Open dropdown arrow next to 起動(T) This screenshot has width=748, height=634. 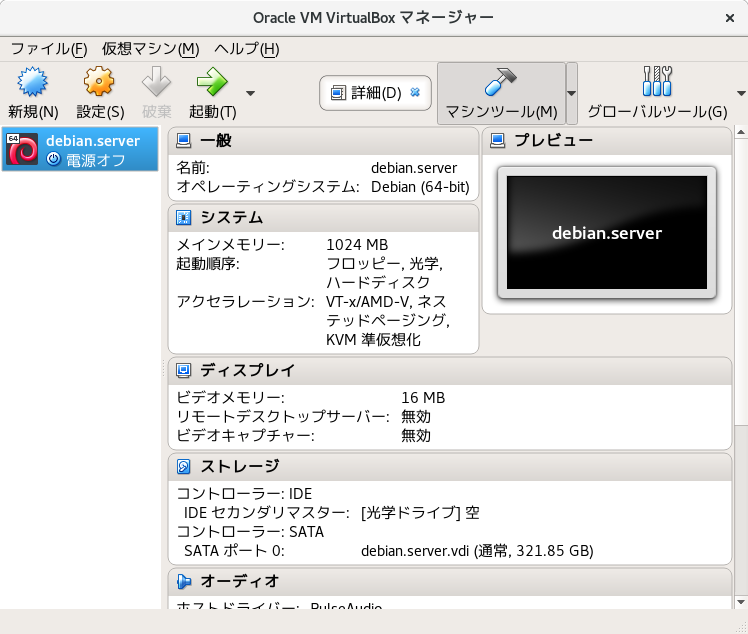[250, 94]
